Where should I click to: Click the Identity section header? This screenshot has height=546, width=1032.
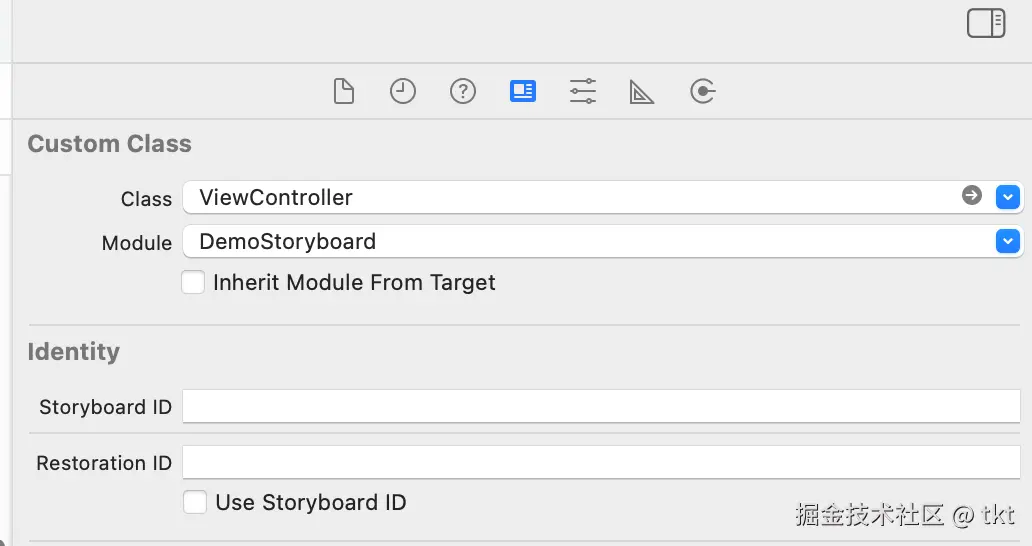(x=73, y=352)
